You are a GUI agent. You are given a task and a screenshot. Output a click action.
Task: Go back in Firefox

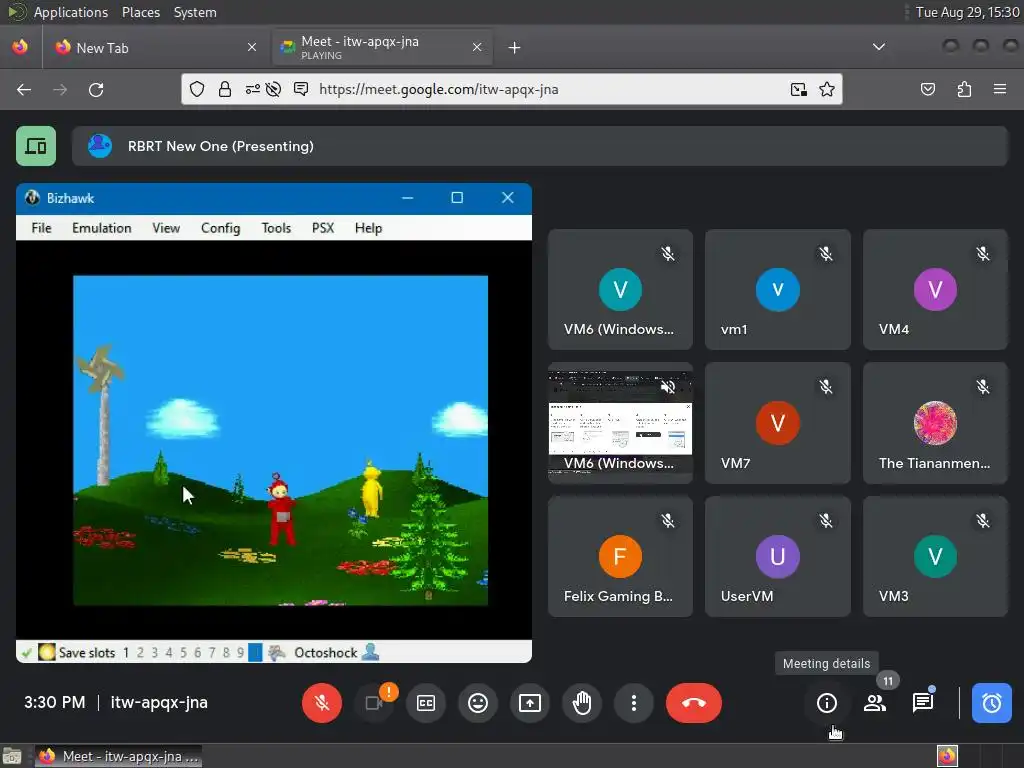click(x=24, y=89)
